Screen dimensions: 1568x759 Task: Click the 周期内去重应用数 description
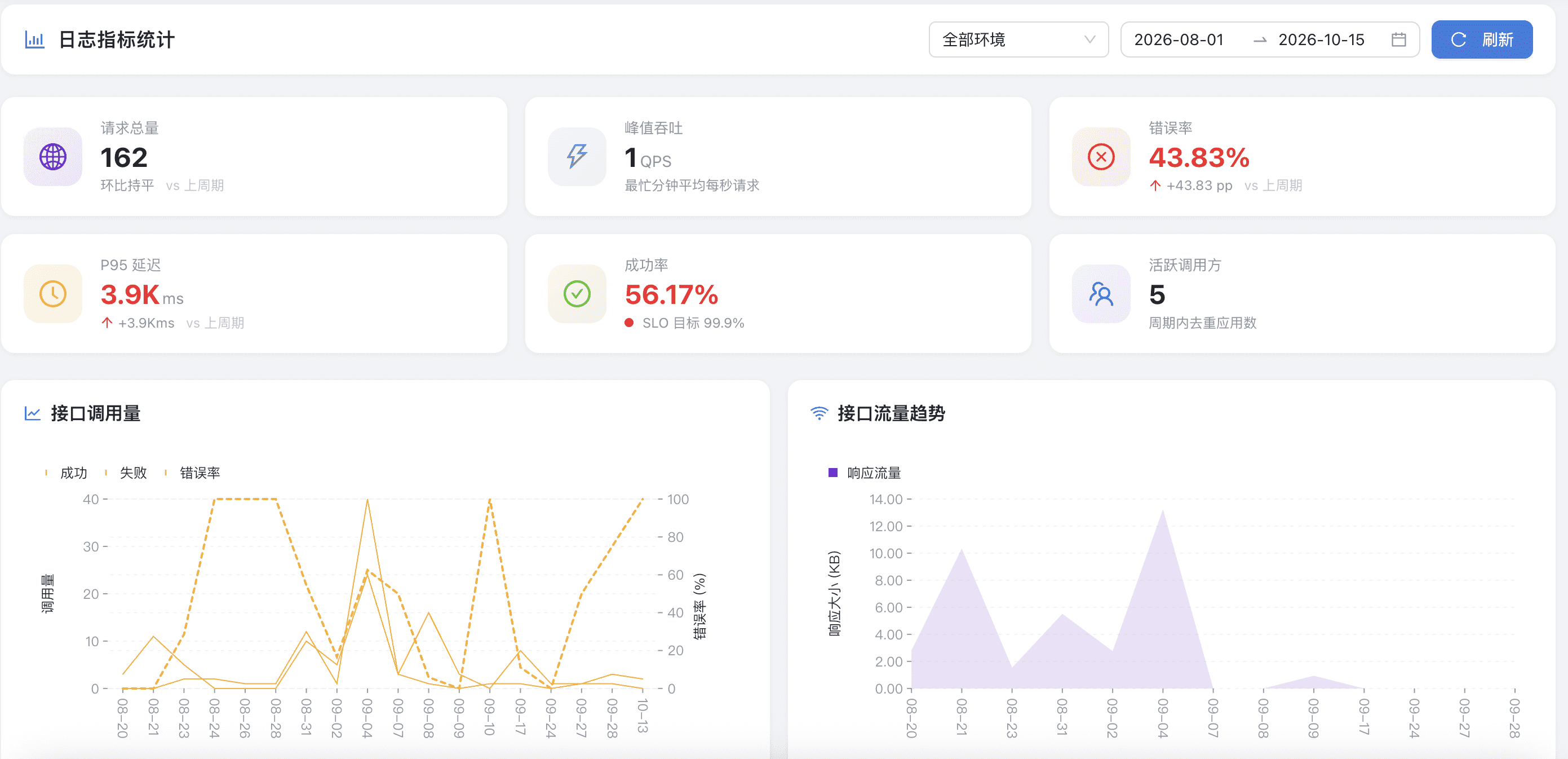click(x=1203, y=323)
